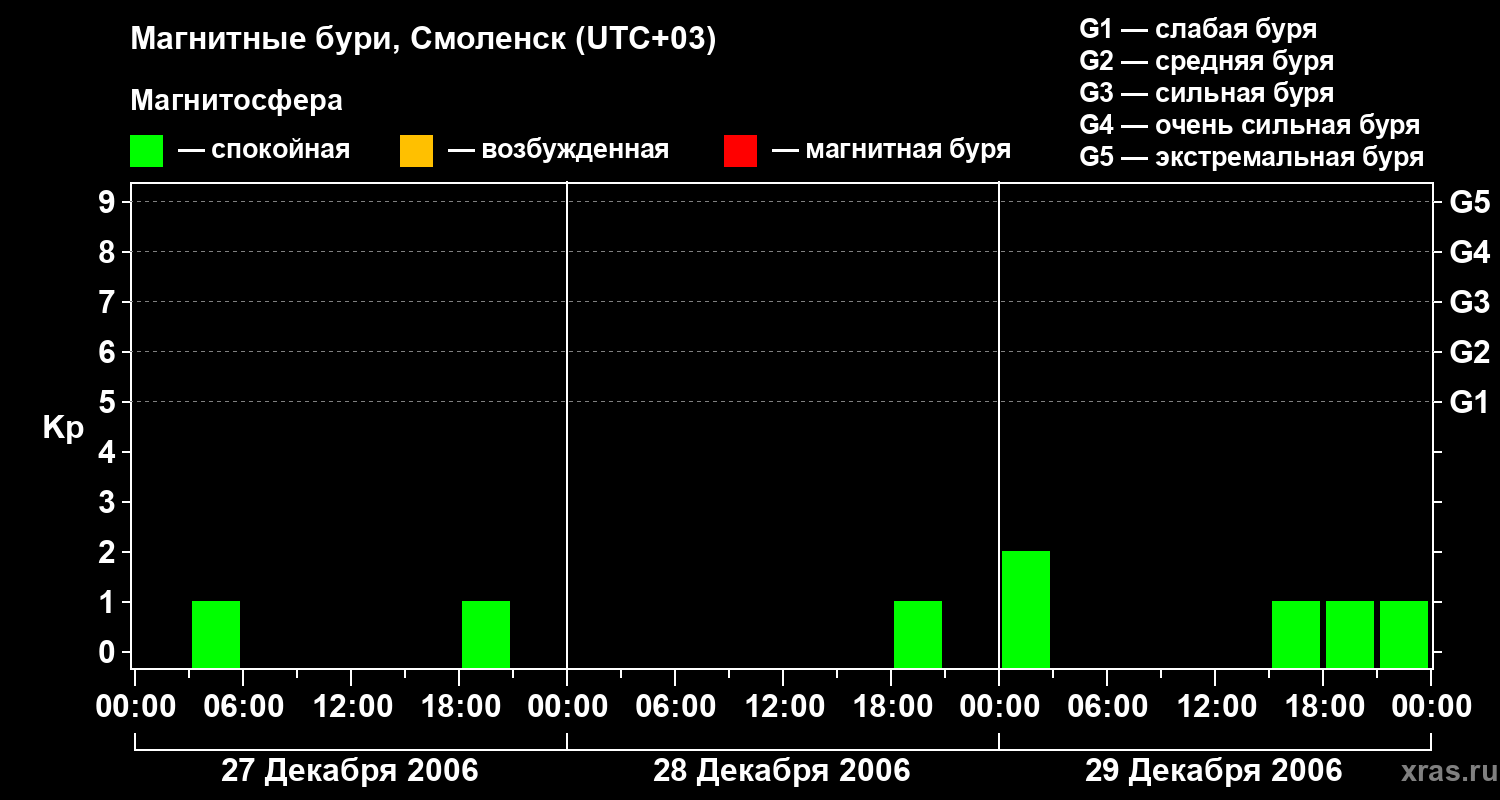Click the red 'магнитная буря' legend swatch
Screen dimensions: 1500x800
[740, 151]
